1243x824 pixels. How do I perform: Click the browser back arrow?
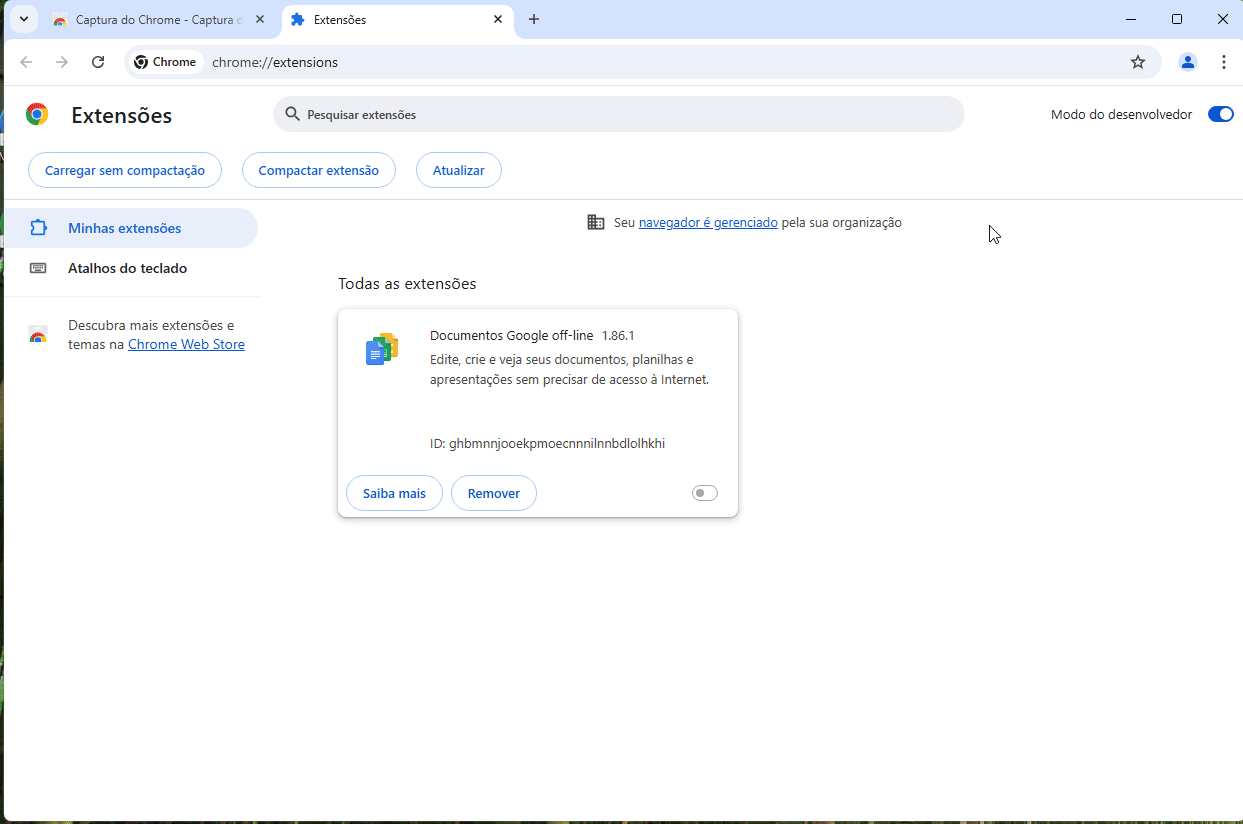pyautogui.click(x=26, y=62)
